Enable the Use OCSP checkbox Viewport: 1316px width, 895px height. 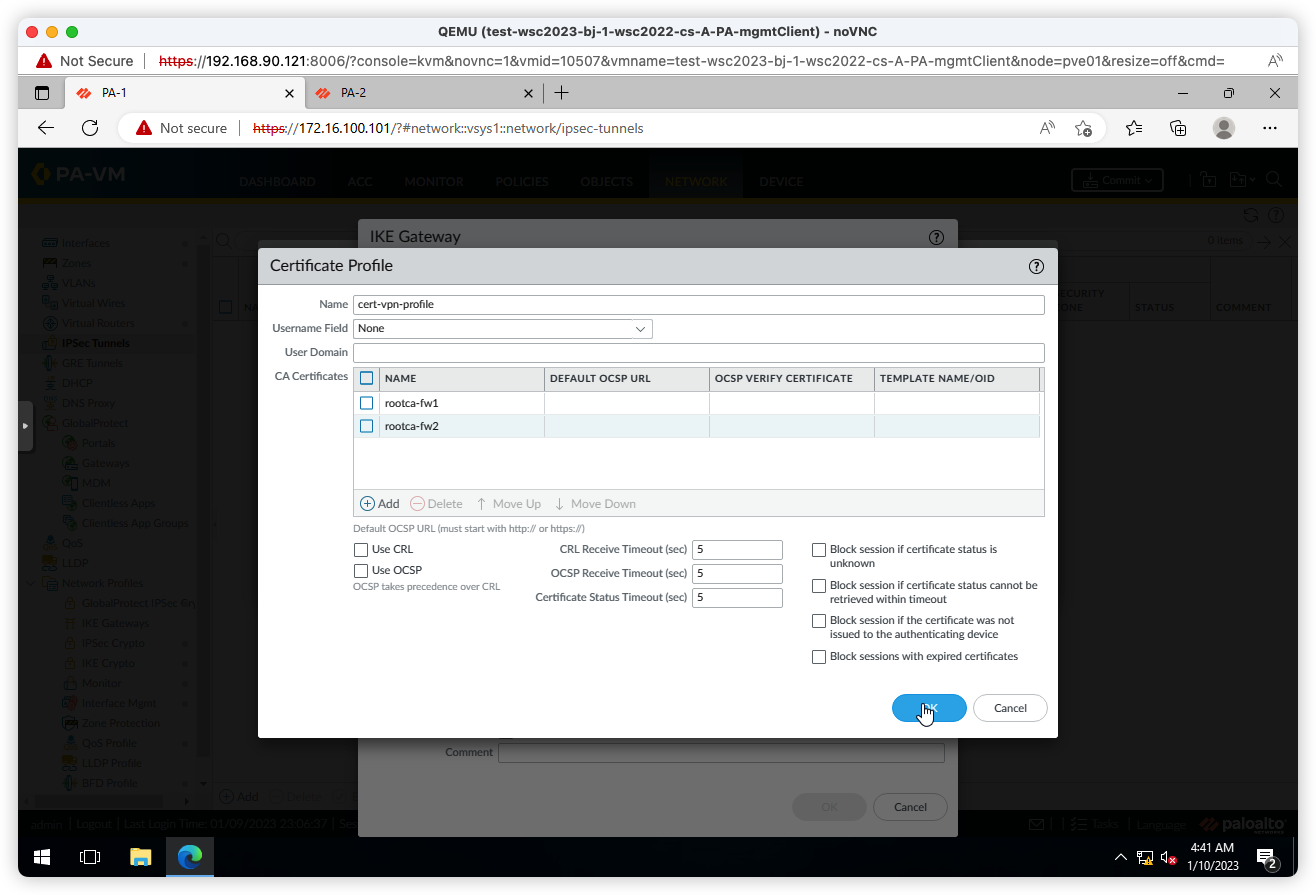(361, 571)
